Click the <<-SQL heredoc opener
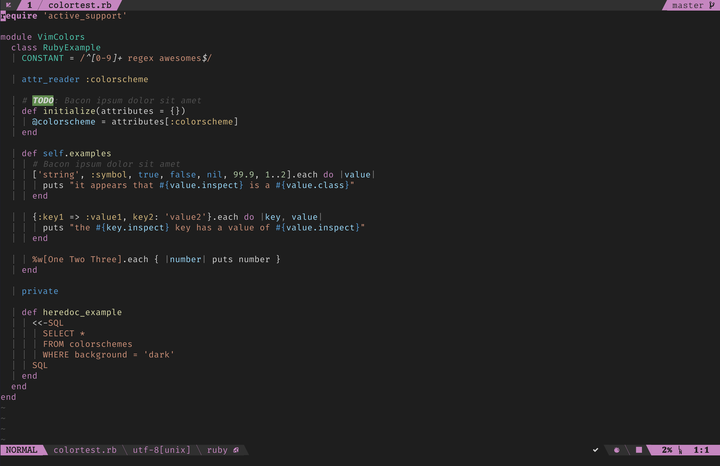Image resolution: width=720 pixels, height=466 pixels. [x=48, y=323]
